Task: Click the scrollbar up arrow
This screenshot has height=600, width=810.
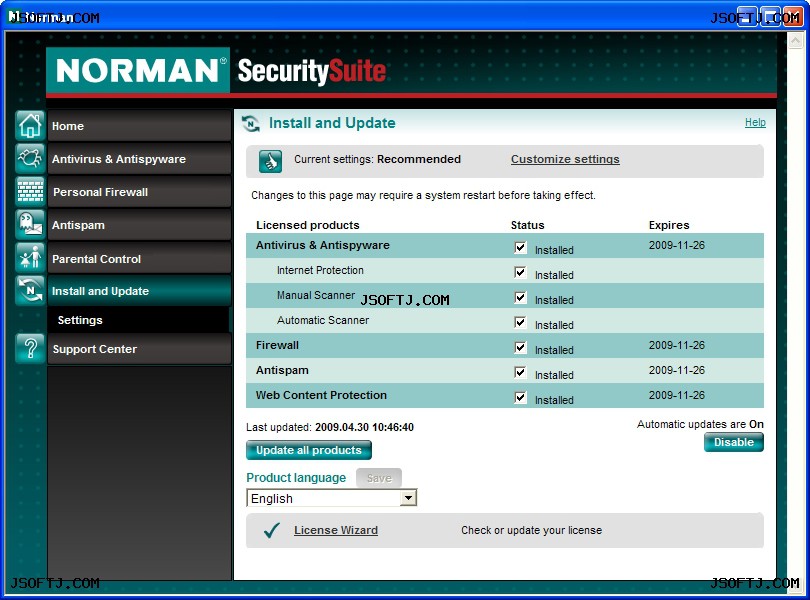Action: 795,40
